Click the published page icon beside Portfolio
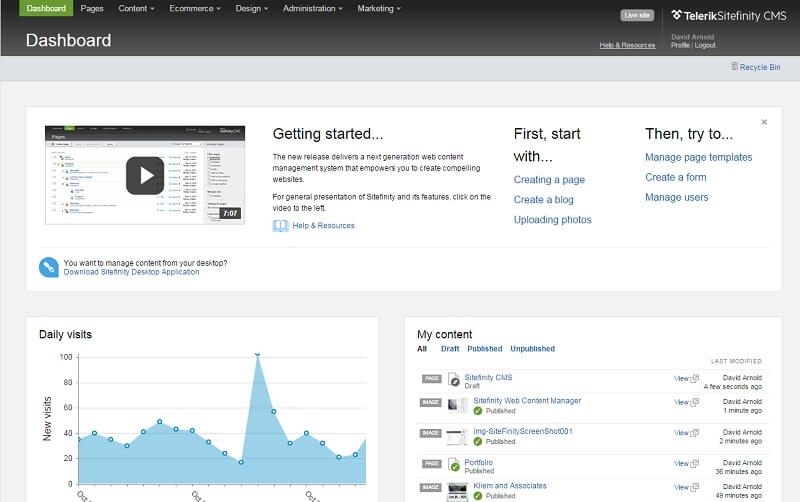Screen dimensions: 800x502 click(454, 465)
